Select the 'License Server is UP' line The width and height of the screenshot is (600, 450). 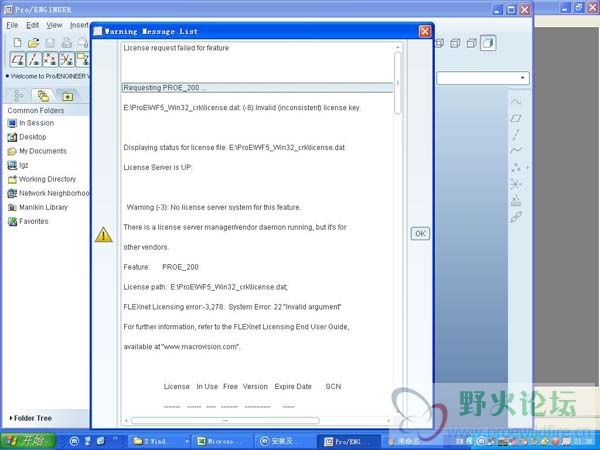158,168
